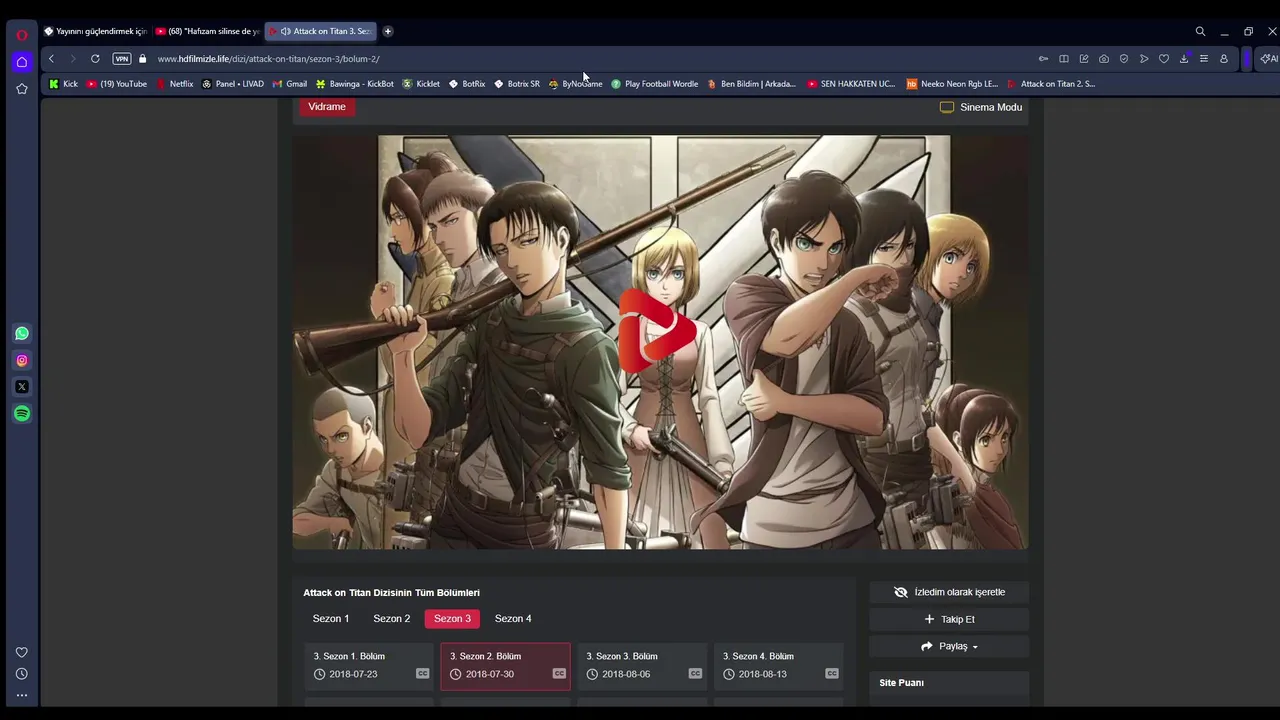Toggle the VPN badge in address bar
1280x720 pixels.
tap(122, 59)
